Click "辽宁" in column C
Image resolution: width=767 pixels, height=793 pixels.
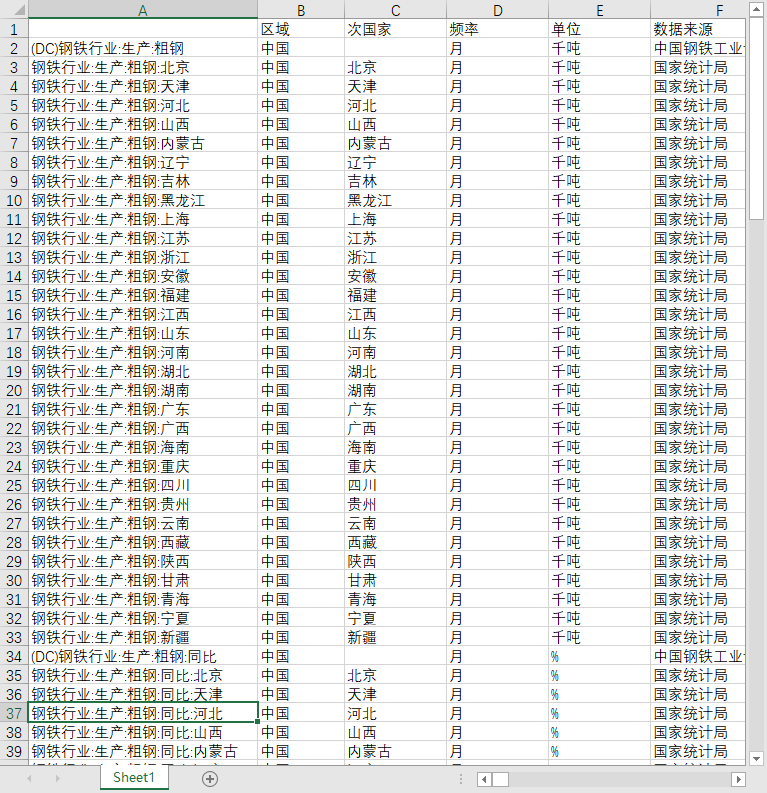[395, 162]
